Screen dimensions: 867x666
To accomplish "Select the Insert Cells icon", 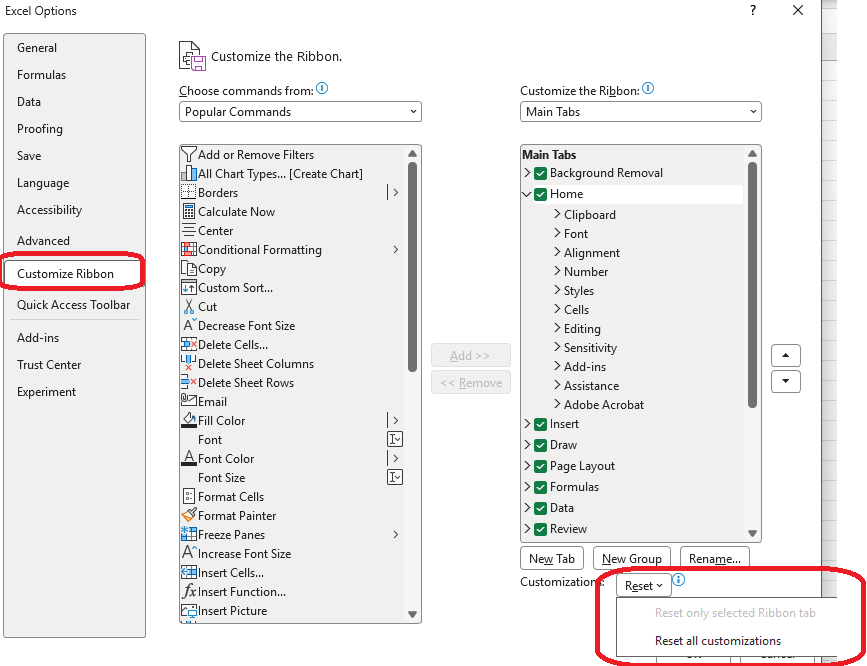I will pos(189,572).
